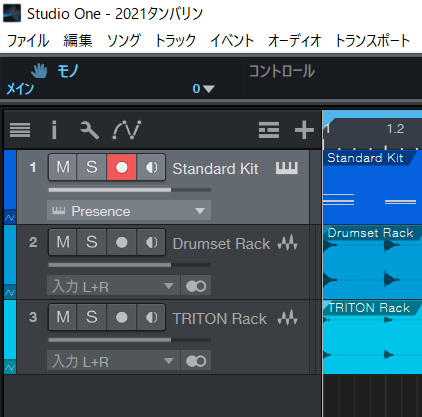Image resolution: width=422 pixels, height=417 pixels.
Task: Open Drumset Rack 入力 L+R input dropdown
Action: pyautogui.click(x=113, y=286)
